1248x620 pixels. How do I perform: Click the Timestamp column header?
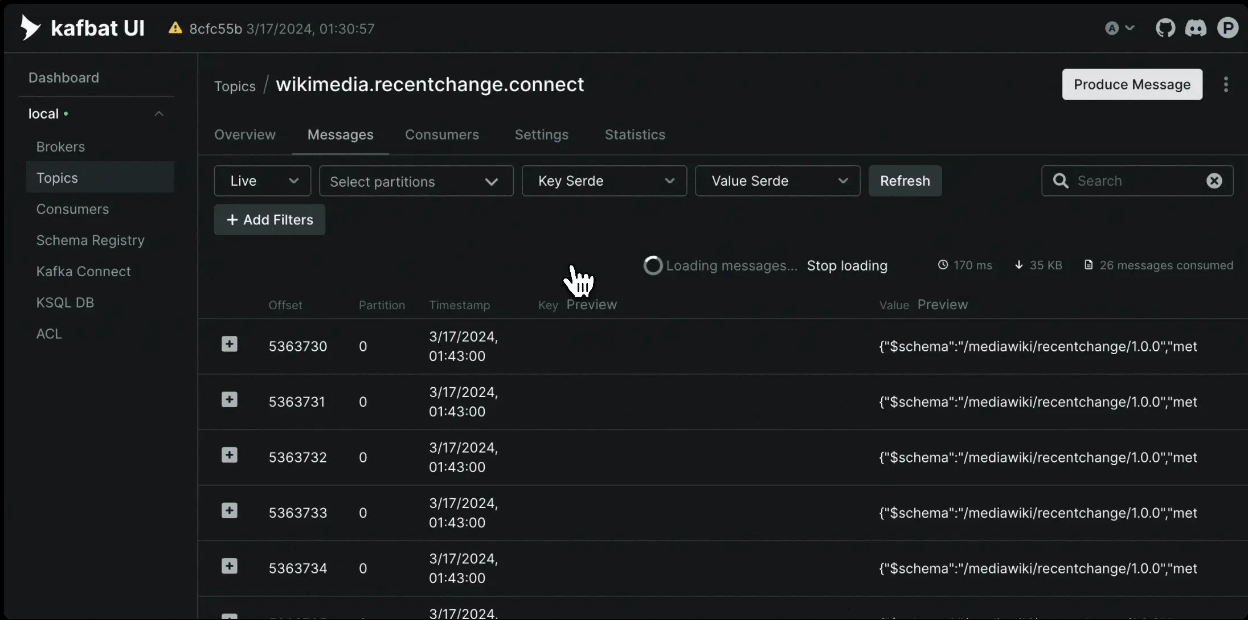460,305
